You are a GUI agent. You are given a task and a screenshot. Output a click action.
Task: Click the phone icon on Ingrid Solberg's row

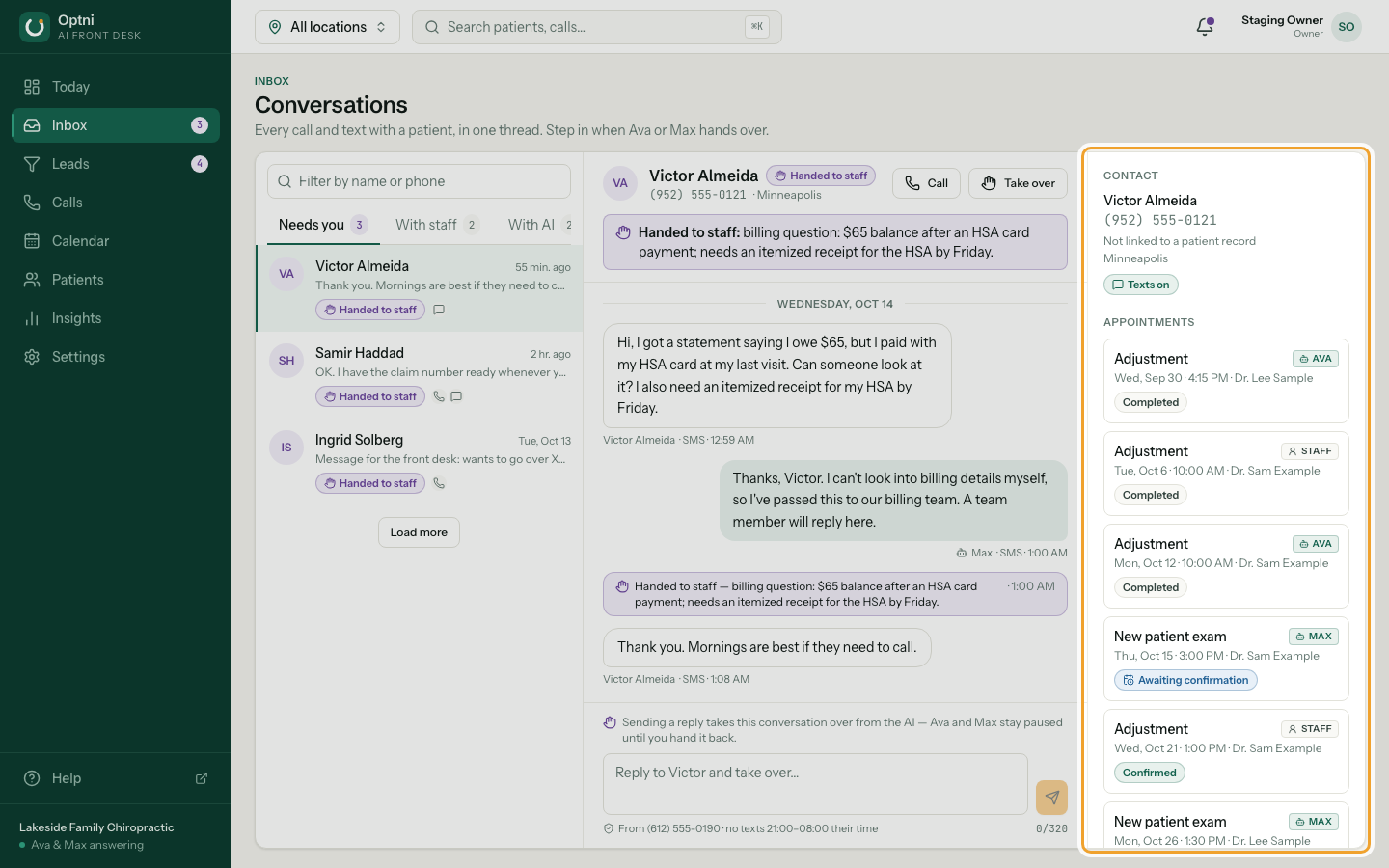coord(439,483)
